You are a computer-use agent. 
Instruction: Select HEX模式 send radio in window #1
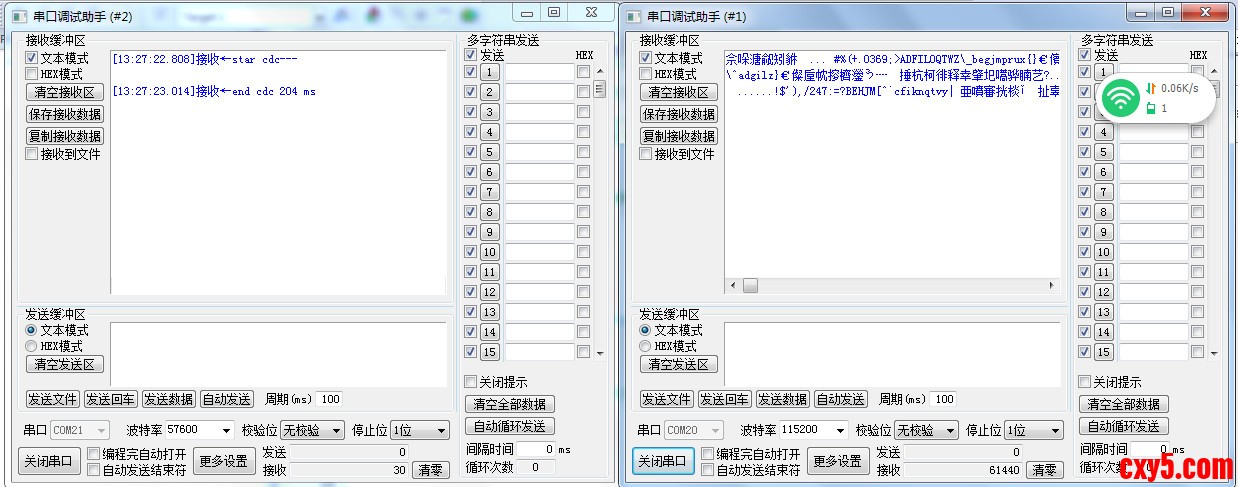point(645,346)
